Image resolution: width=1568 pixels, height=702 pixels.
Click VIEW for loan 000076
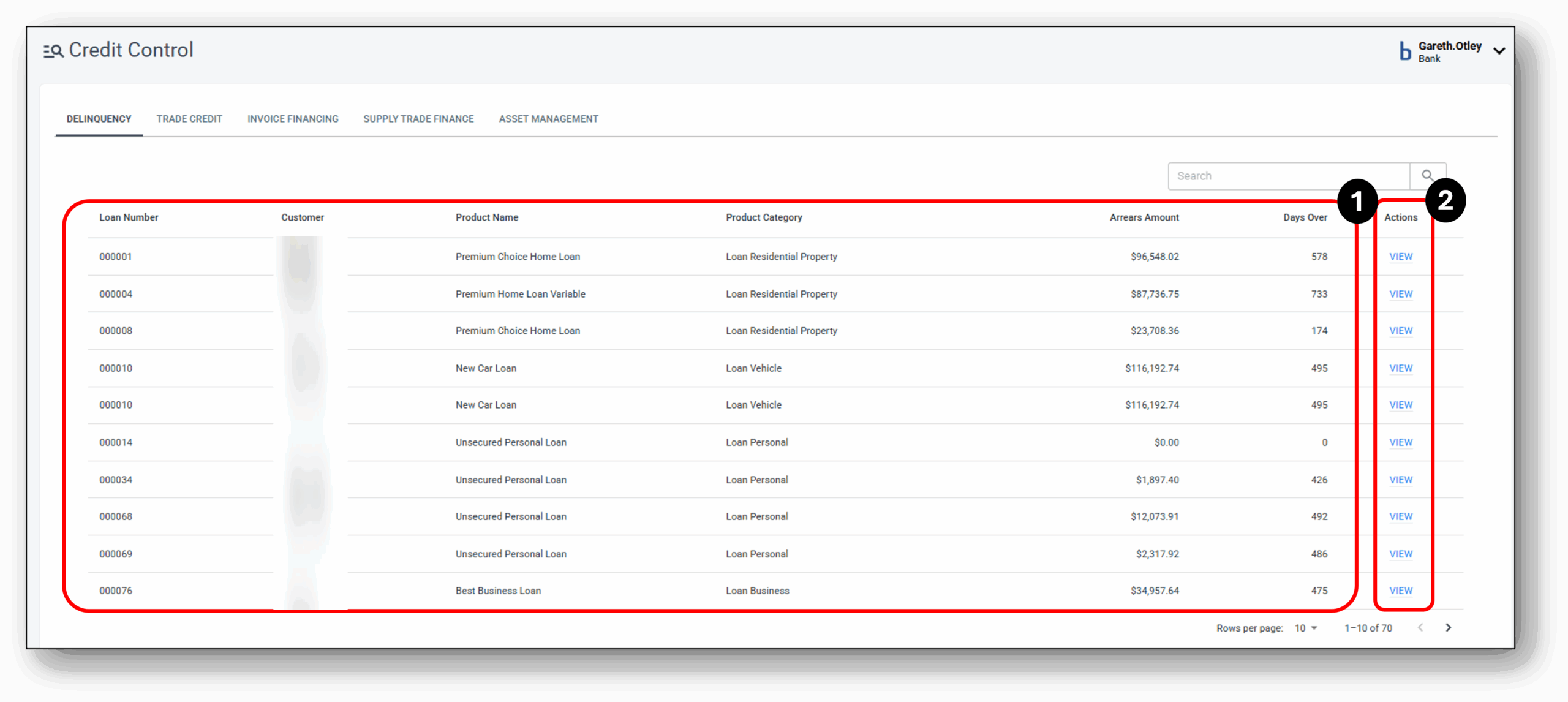(1400, 591)
